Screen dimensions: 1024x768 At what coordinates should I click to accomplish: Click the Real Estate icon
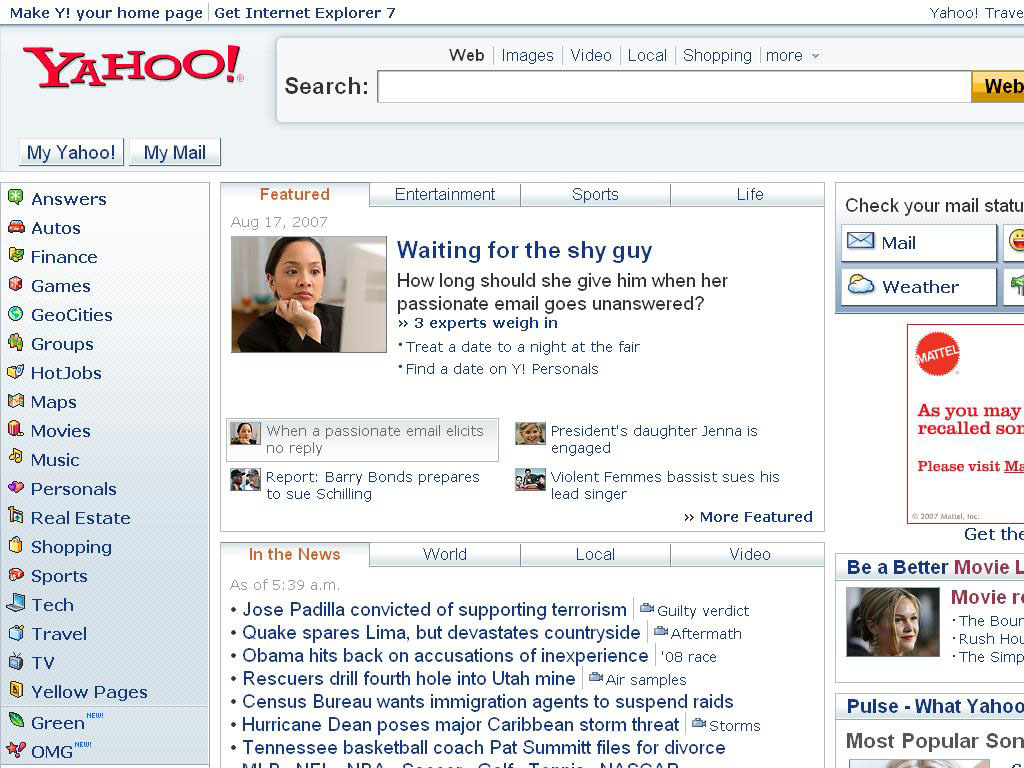coord(16,516)
